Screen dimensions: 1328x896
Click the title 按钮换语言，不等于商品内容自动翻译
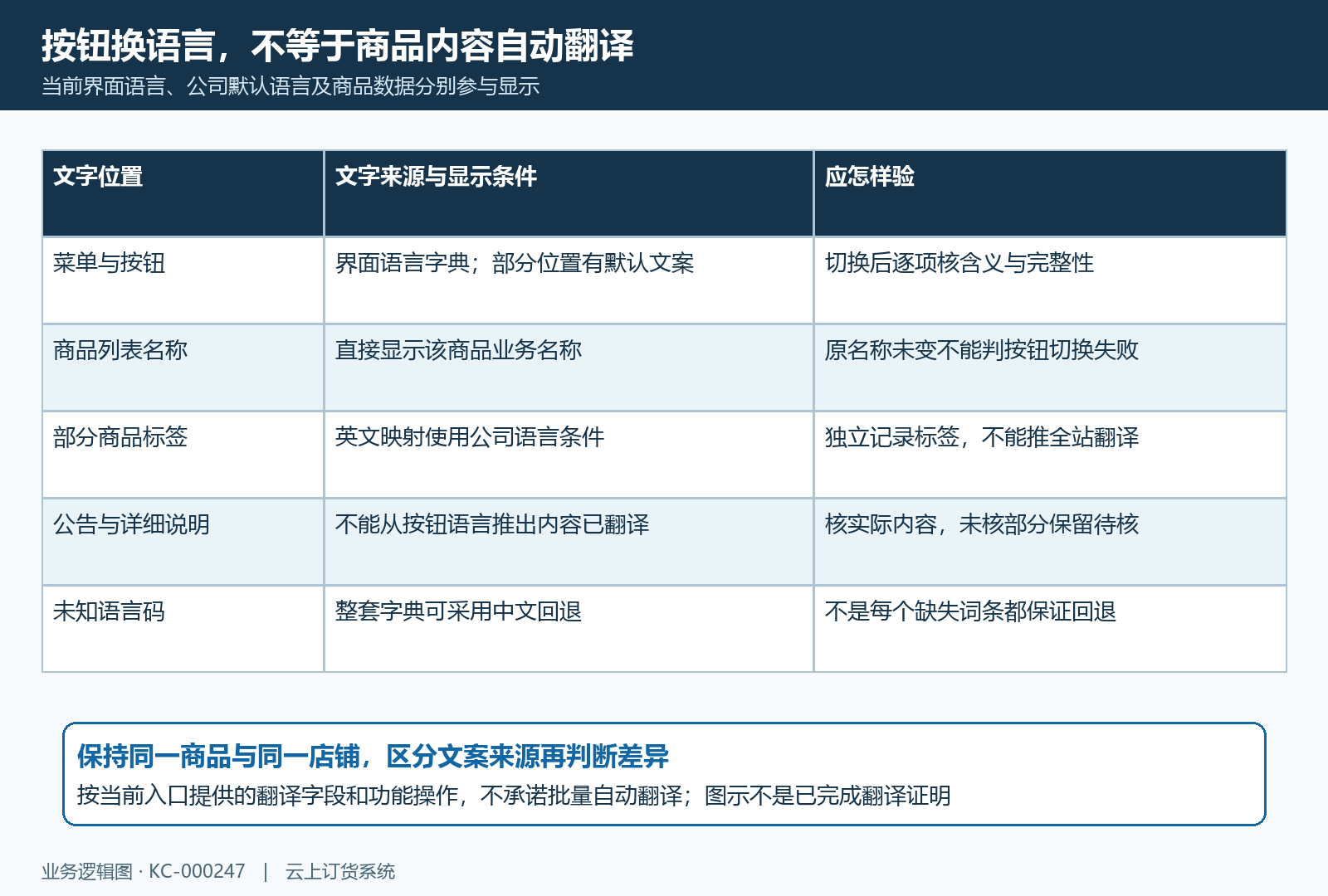[x=338, y=46]
